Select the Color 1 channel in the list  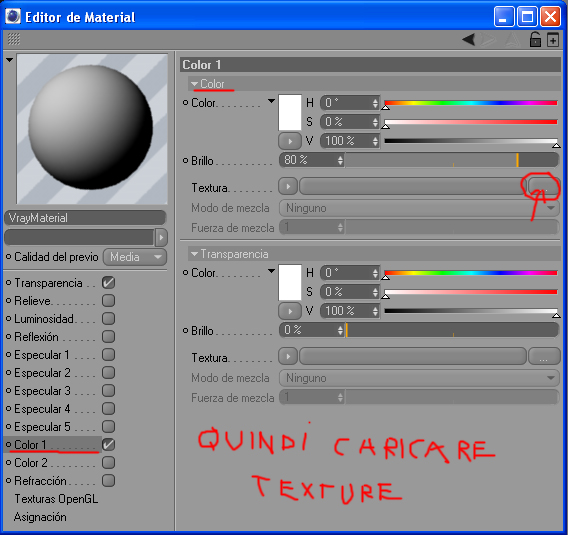pos(30,445)
